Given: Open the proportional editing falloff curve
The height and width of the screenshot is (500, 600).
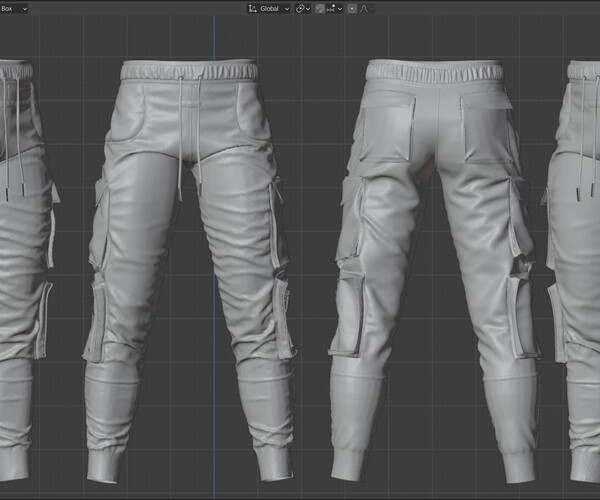Looking at the screenshot, I should pos(365,8).
